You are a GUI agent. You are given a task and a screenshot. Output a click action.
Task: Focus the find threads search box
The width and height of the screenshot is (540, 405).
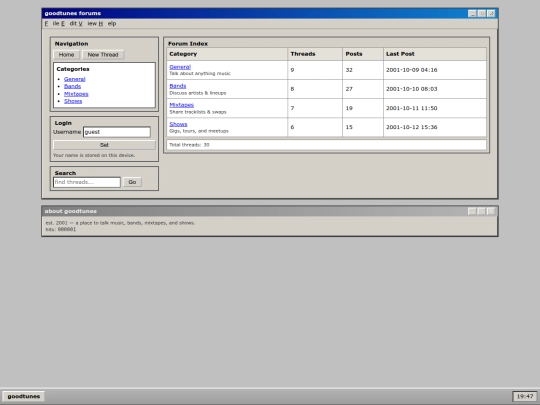87,182
